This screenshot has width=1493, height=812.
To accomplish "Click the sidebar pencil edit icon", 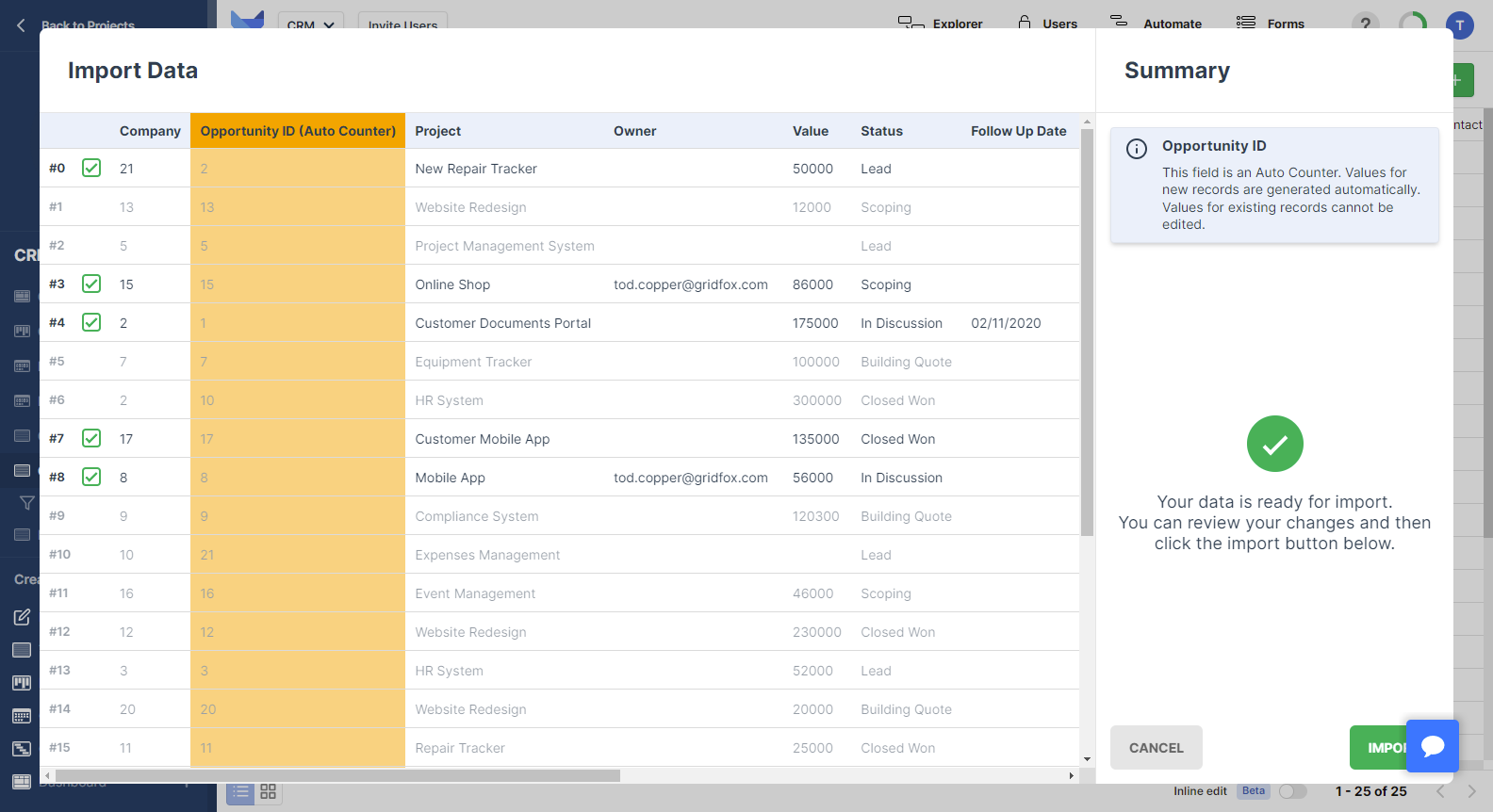I will (22, 617).
